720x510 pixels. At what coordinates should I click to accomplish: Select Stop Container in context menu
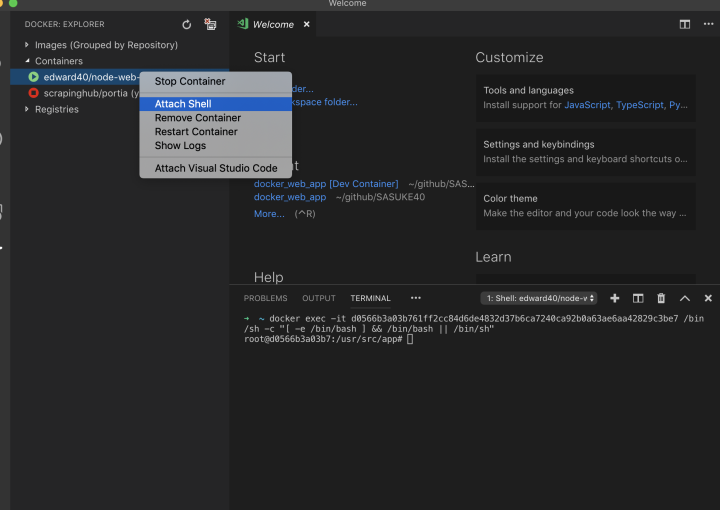coord(190,82)
